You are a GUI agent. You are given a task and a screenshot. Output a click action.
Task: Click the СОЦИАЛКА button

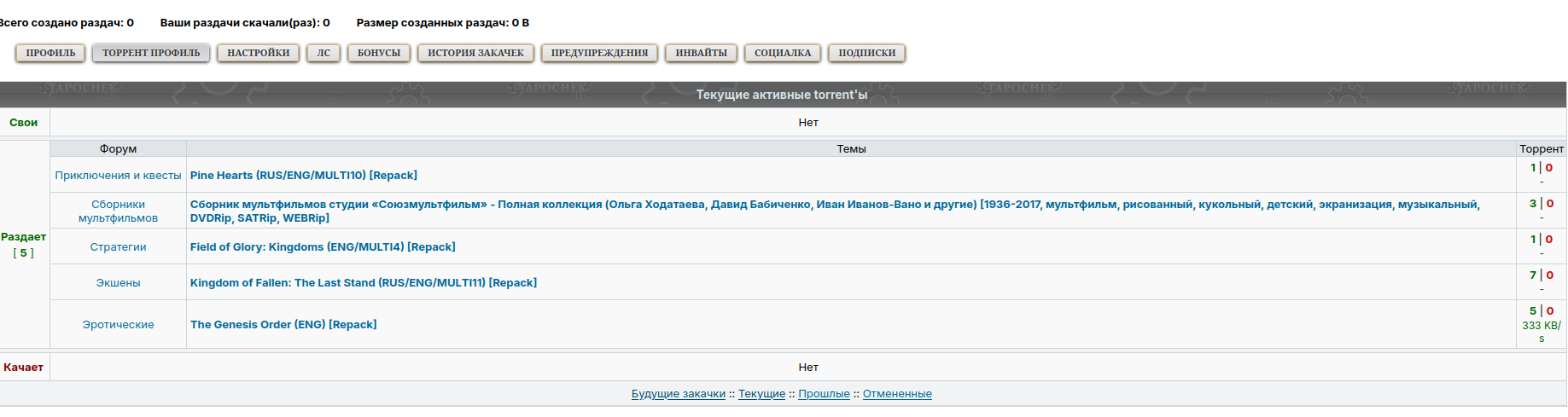coord(783,53)
